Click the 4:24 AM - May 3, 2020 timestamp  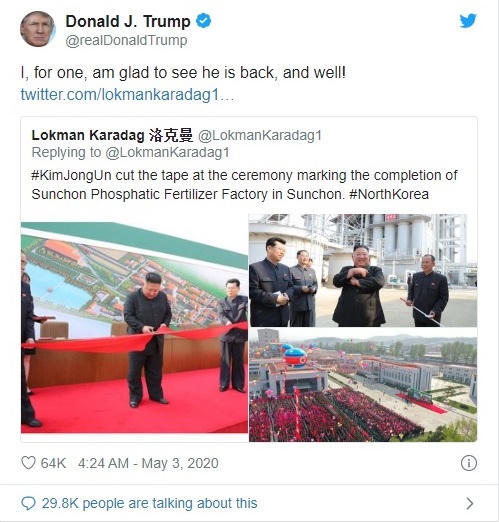pyautogui.click(x=148, y=463)
